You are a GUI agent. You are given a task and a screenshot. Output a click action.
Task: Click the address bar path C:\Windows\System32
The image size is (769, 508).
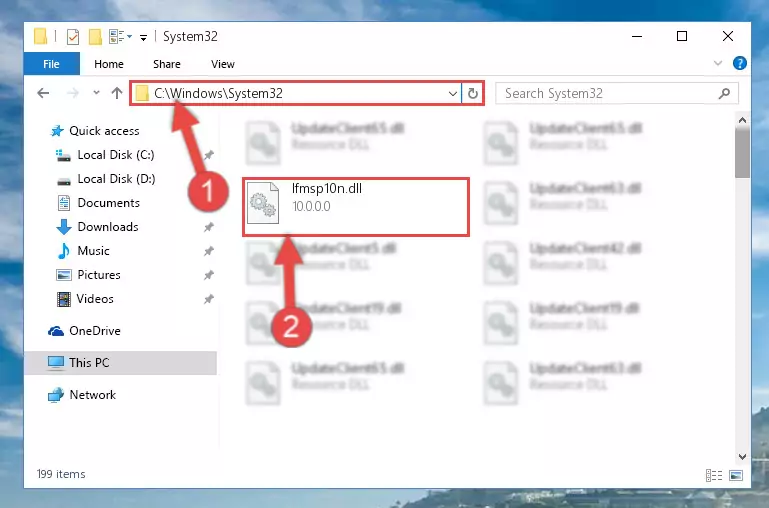click(x=218, y=93)
